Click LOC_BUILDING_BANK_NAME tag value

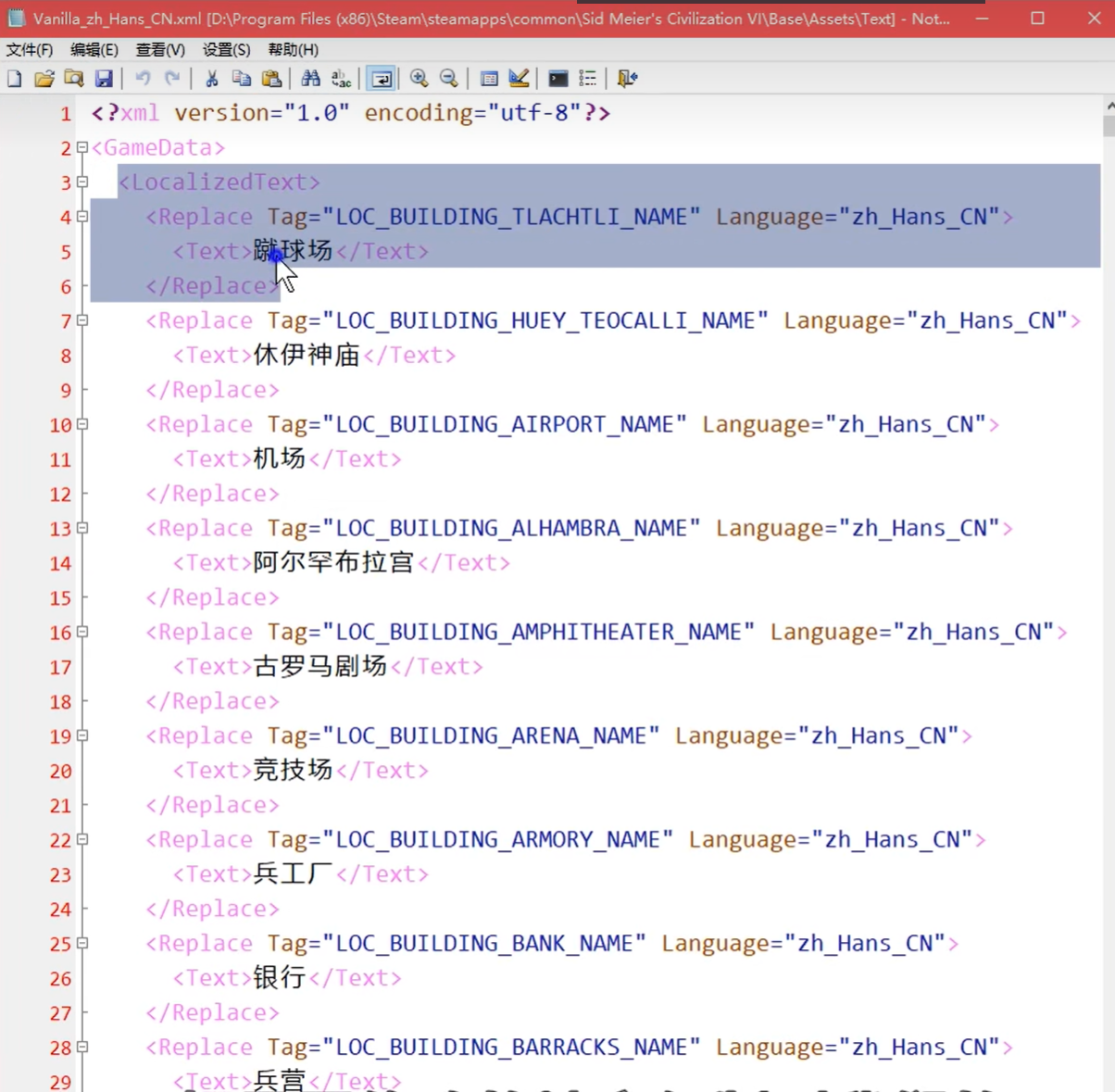484,943
